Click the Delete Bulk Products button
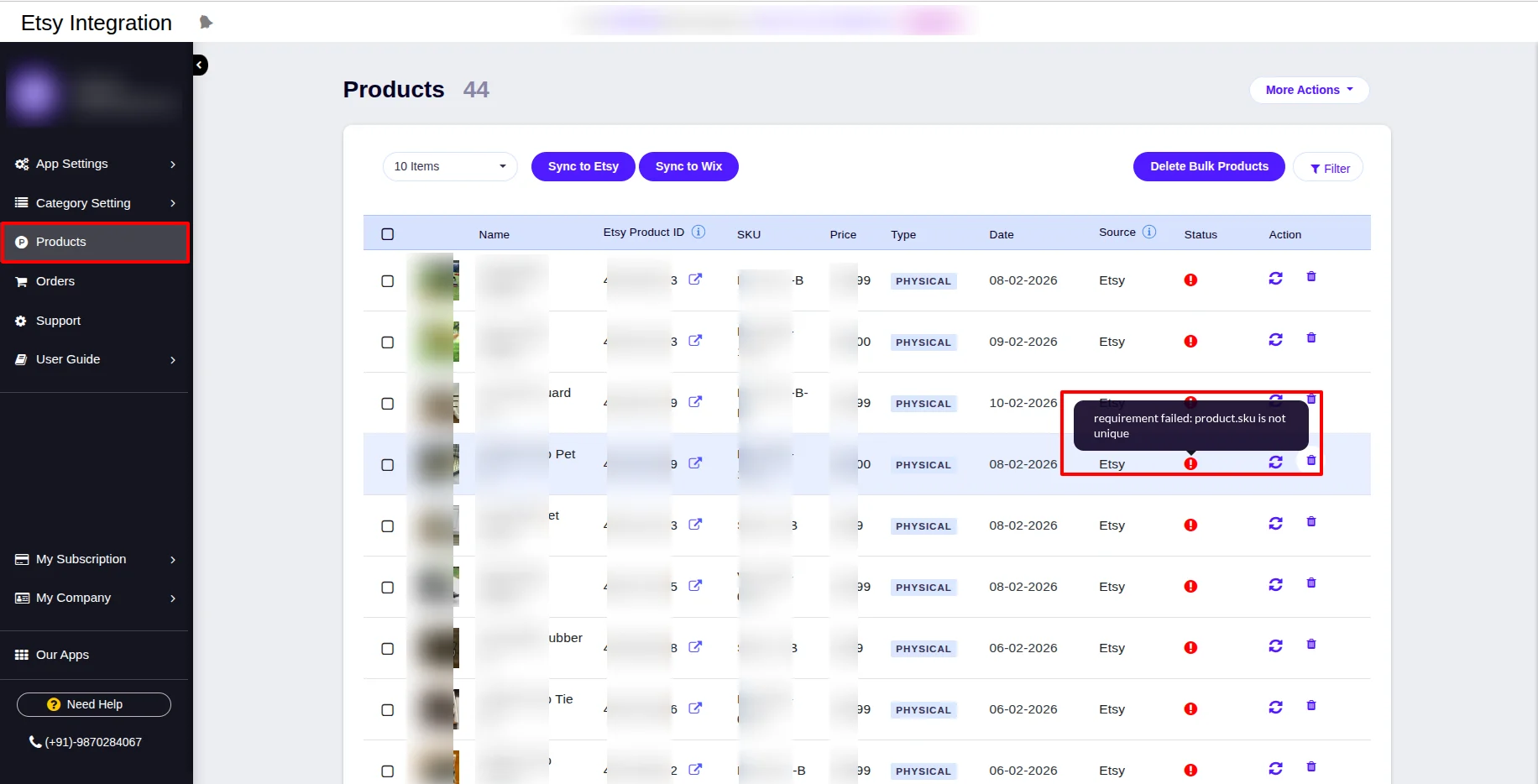This screenshot has height=784, width=1538. [x=1208, y=166]
